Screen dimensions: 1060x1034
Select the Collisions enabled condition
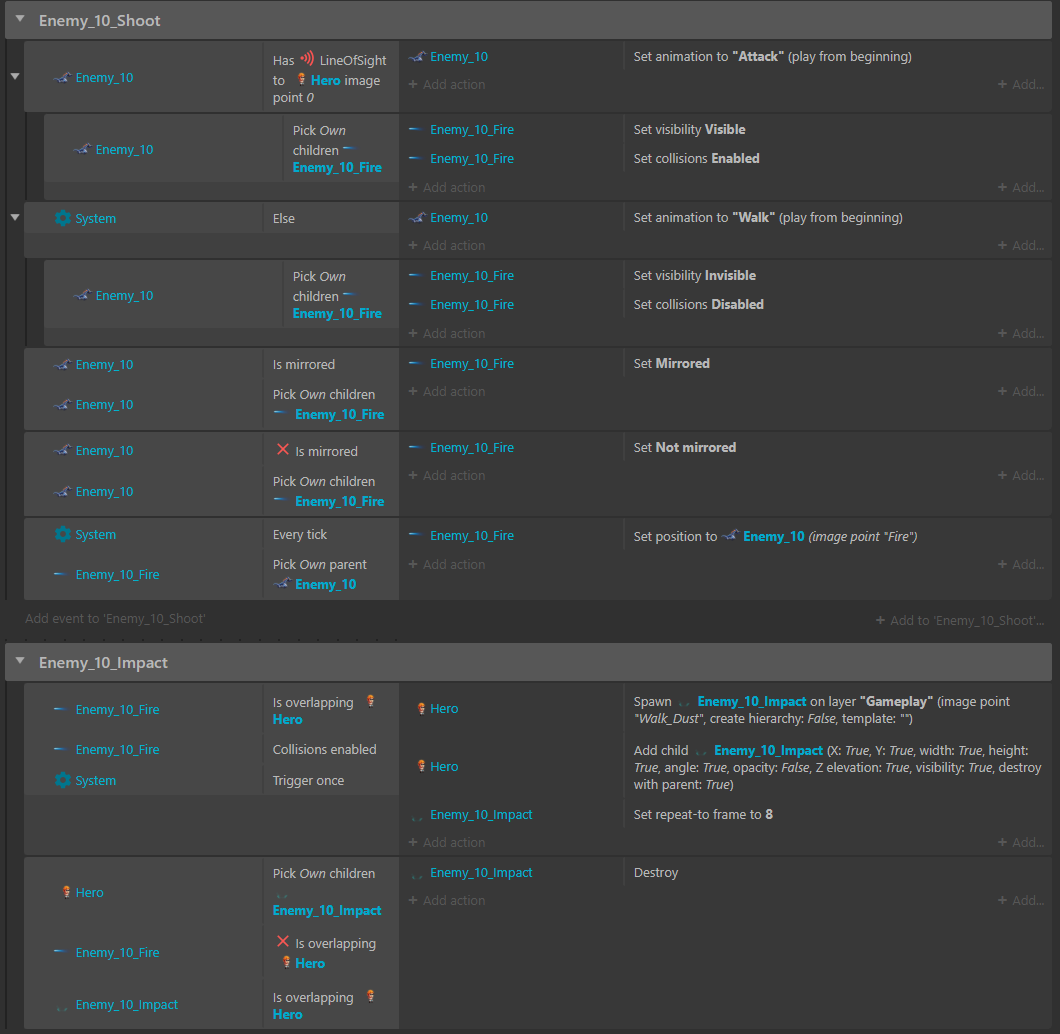(x=324, y=750)
